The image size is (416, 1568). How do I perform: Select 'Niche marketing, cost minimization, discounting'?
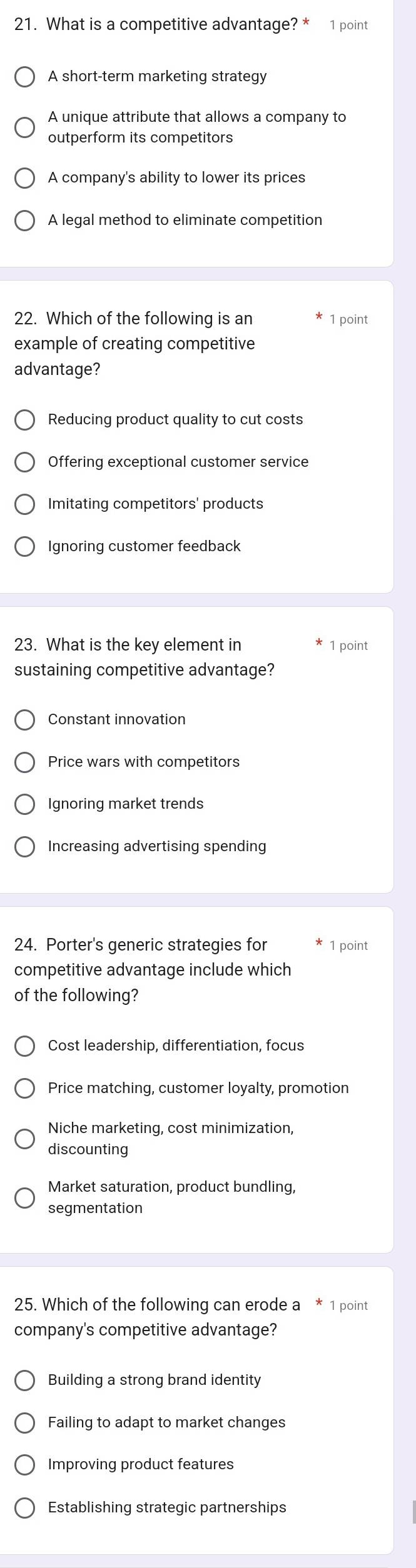point(25,1139)
